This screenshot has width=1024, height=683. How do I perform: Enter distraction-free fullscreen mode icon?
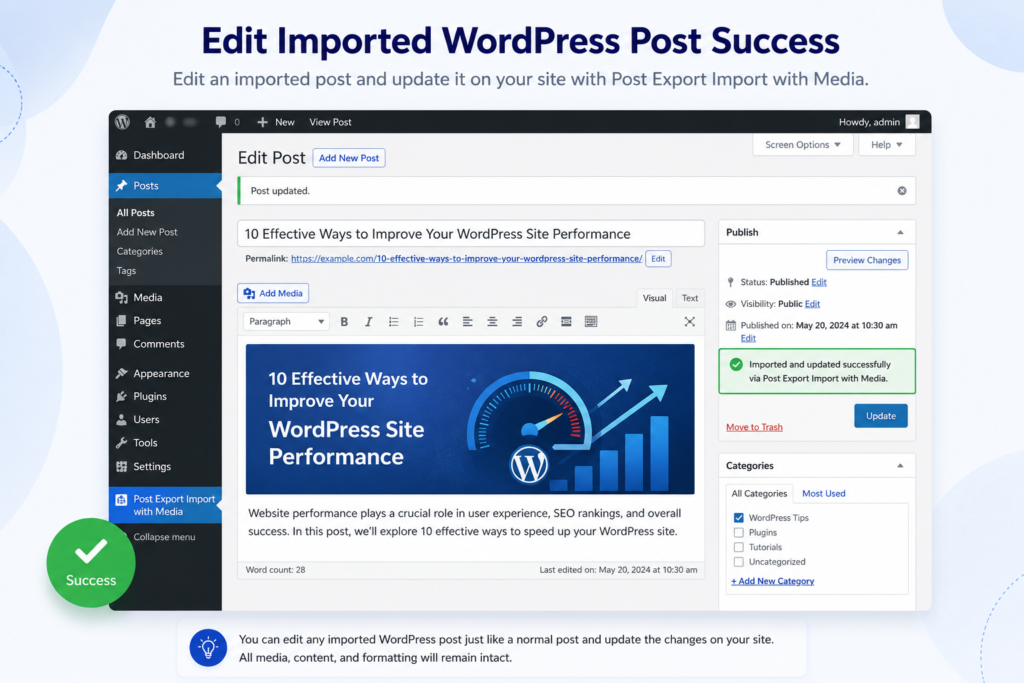(x=690, y=321)
